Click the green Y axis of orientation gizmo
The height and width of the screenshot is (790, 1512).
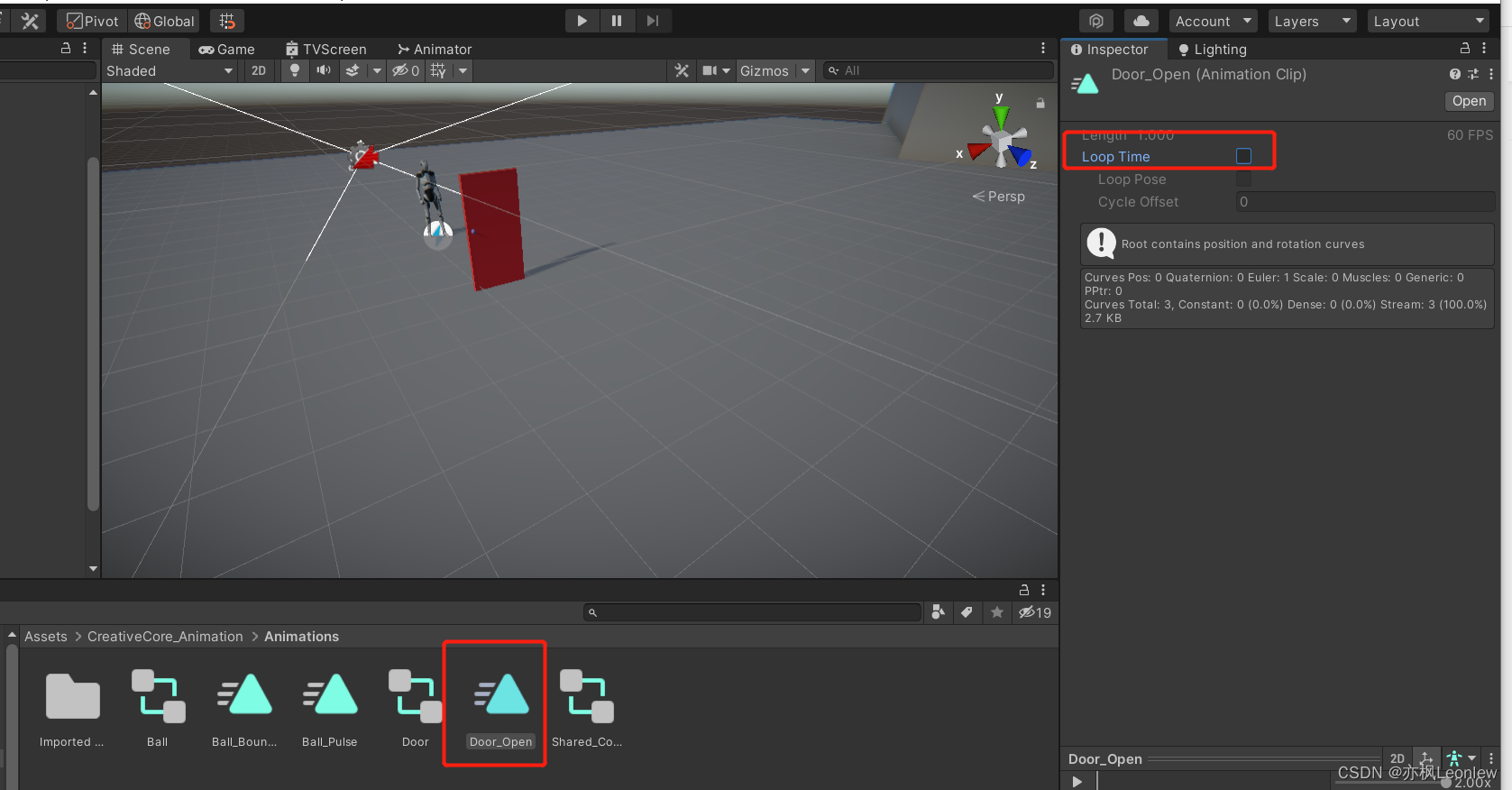point(1001,118)
